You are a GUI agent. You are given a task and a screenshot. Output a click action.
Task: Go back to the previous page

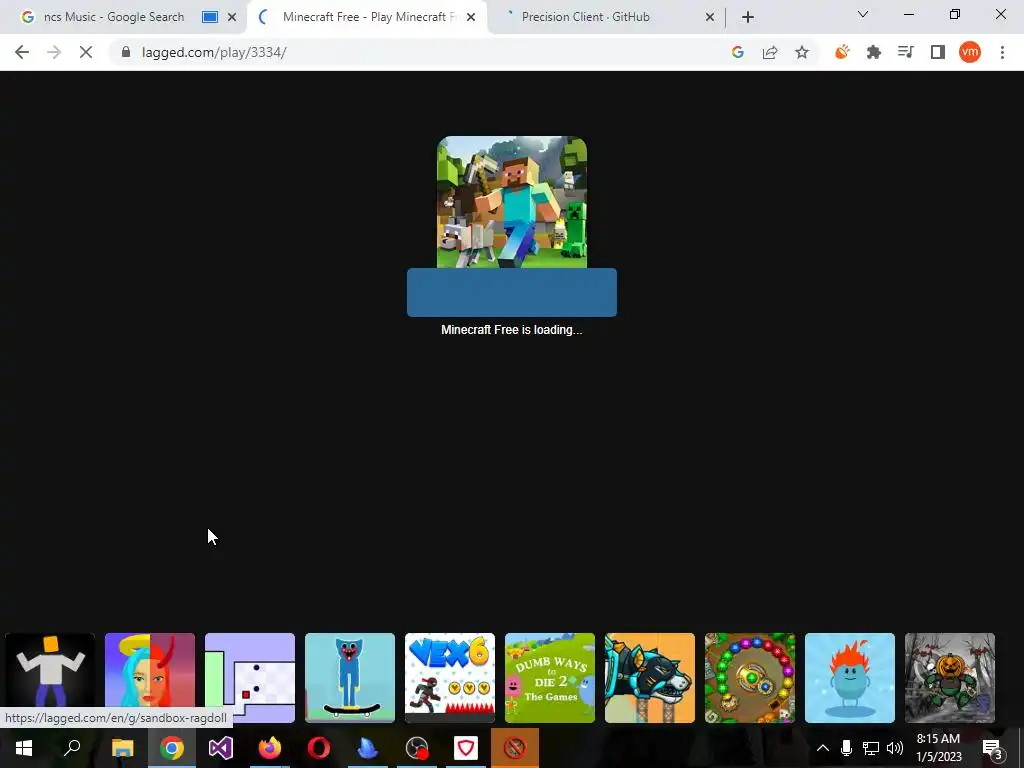click(22, 52)
